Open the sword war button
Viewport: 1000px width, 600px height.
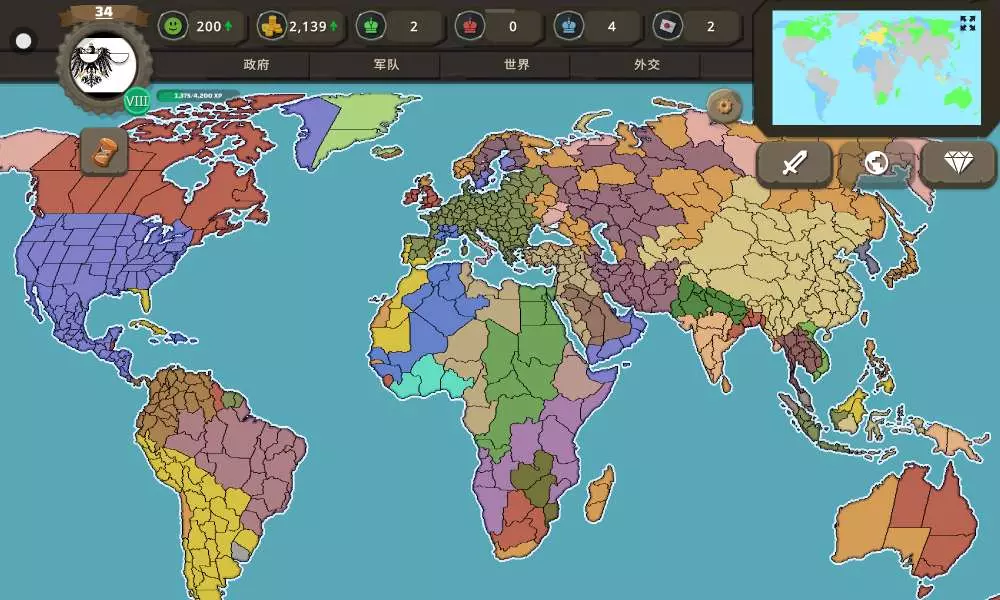[x=794, y=163]
